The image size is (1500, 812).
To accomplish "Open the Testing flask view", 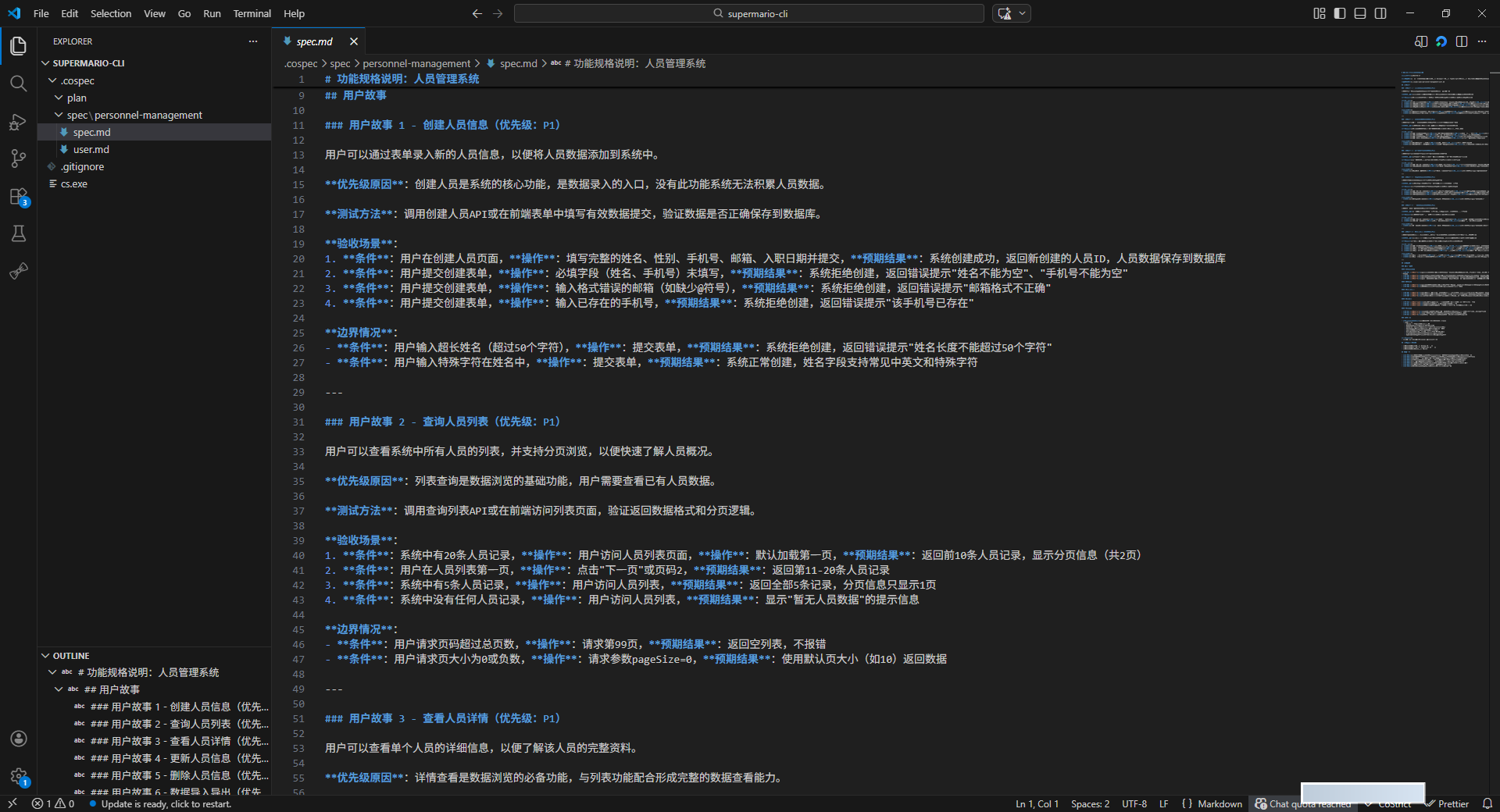I will point(19,233).
